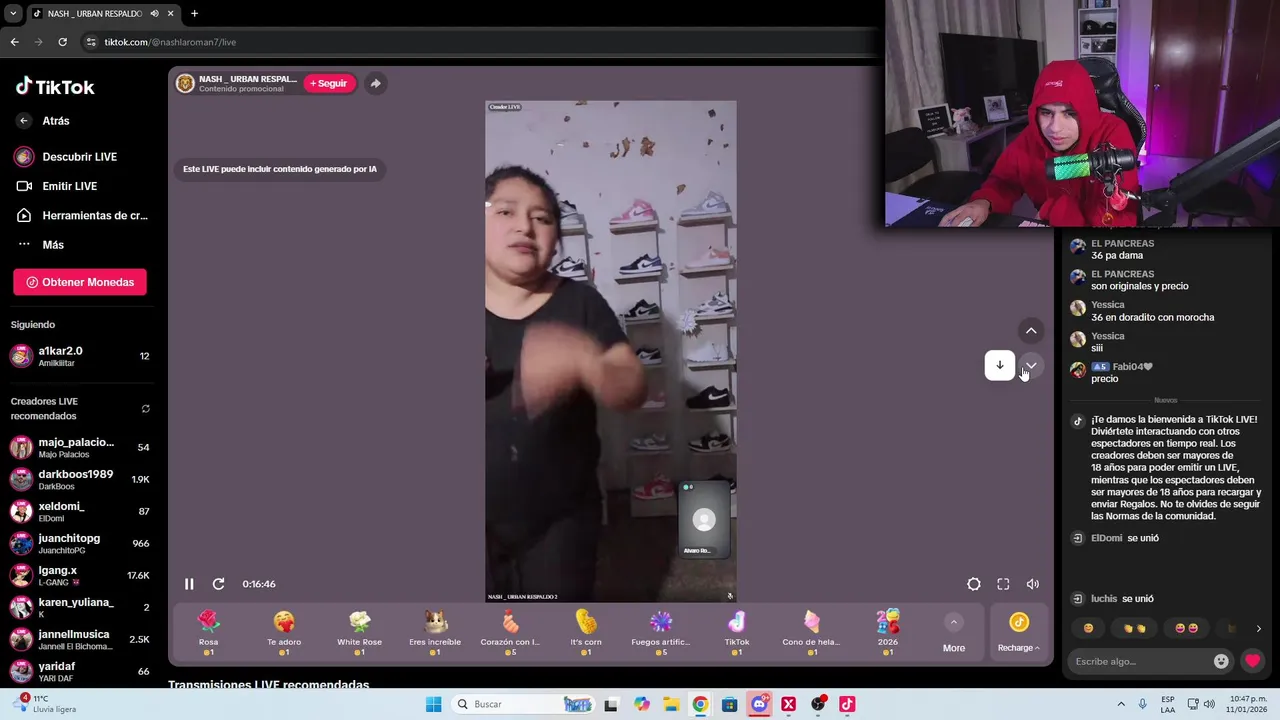Click the TikTok logo
Viewport: 1280px width, 720px height.
[55, 87]
